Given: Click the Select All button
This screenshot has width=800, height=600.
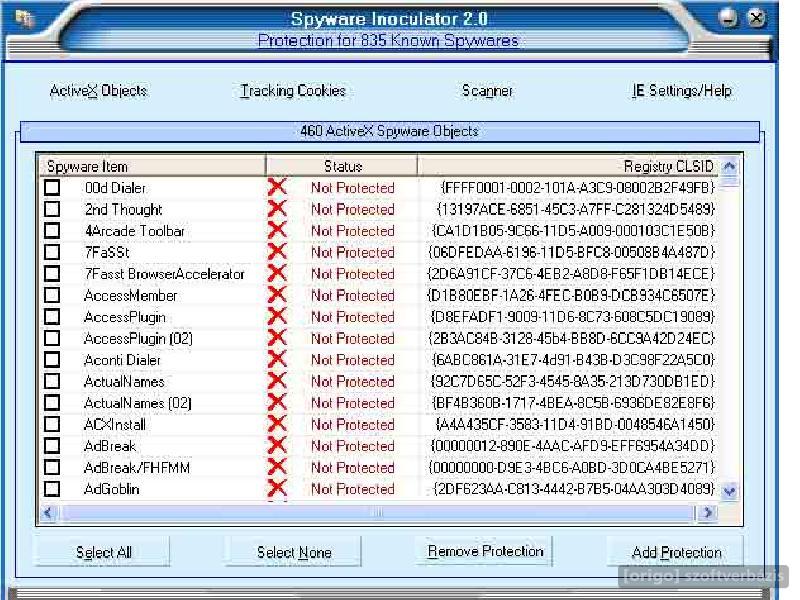Looking at the screenshot, I should tap(103, 552).
